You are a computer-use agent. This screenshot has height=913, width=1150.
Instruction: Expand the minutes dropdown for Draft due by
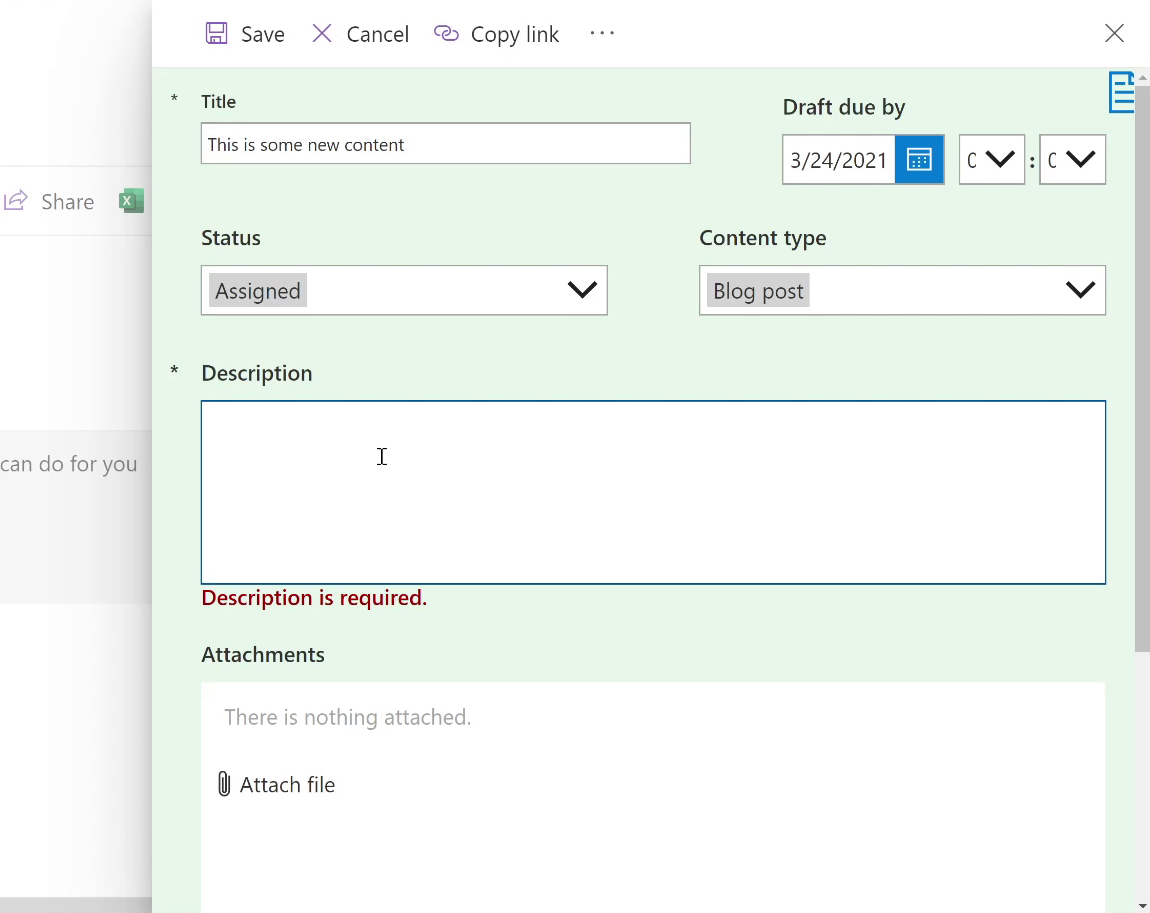pyautogui.click(x=1072, y=159)
